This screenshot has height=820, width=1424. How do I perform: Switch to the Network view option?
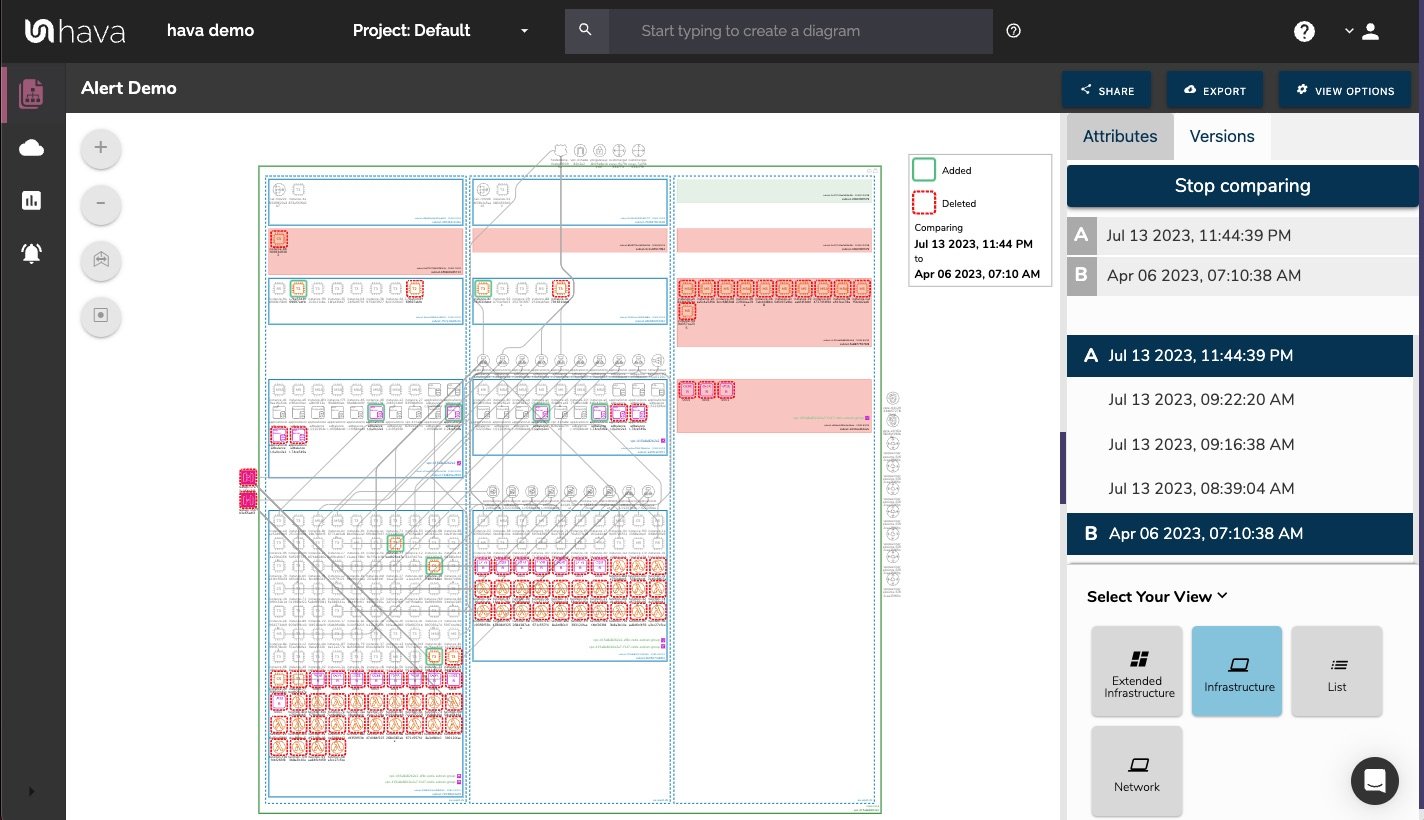(1137, 771)
